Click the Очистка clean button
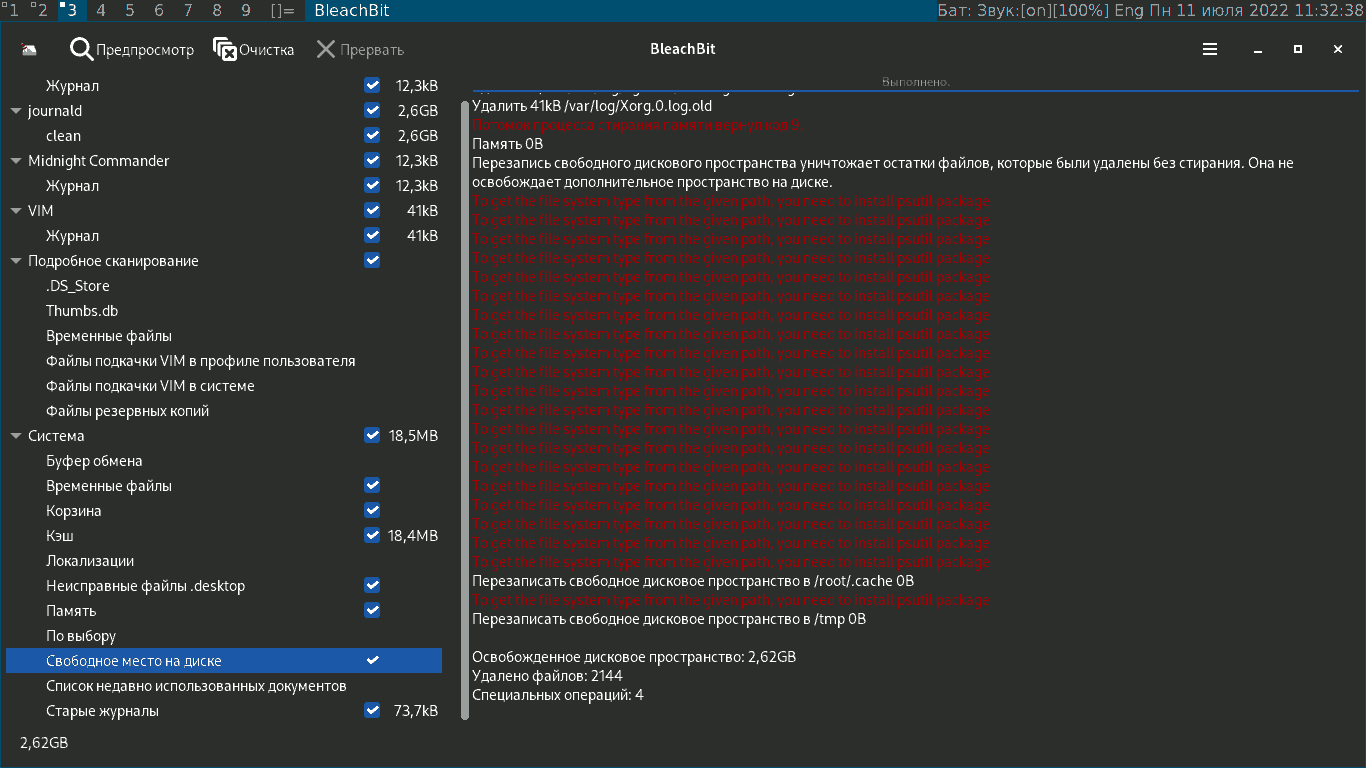 click(254, 49)
